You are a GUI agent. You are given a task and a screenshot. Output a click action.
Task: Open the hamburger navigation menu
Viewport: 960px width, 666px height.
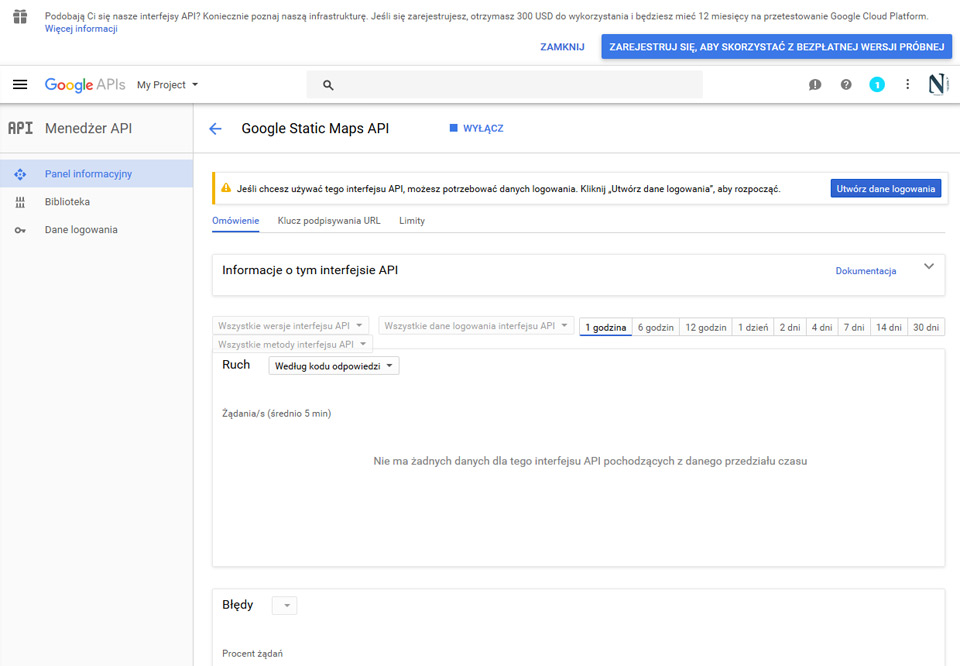20,84
